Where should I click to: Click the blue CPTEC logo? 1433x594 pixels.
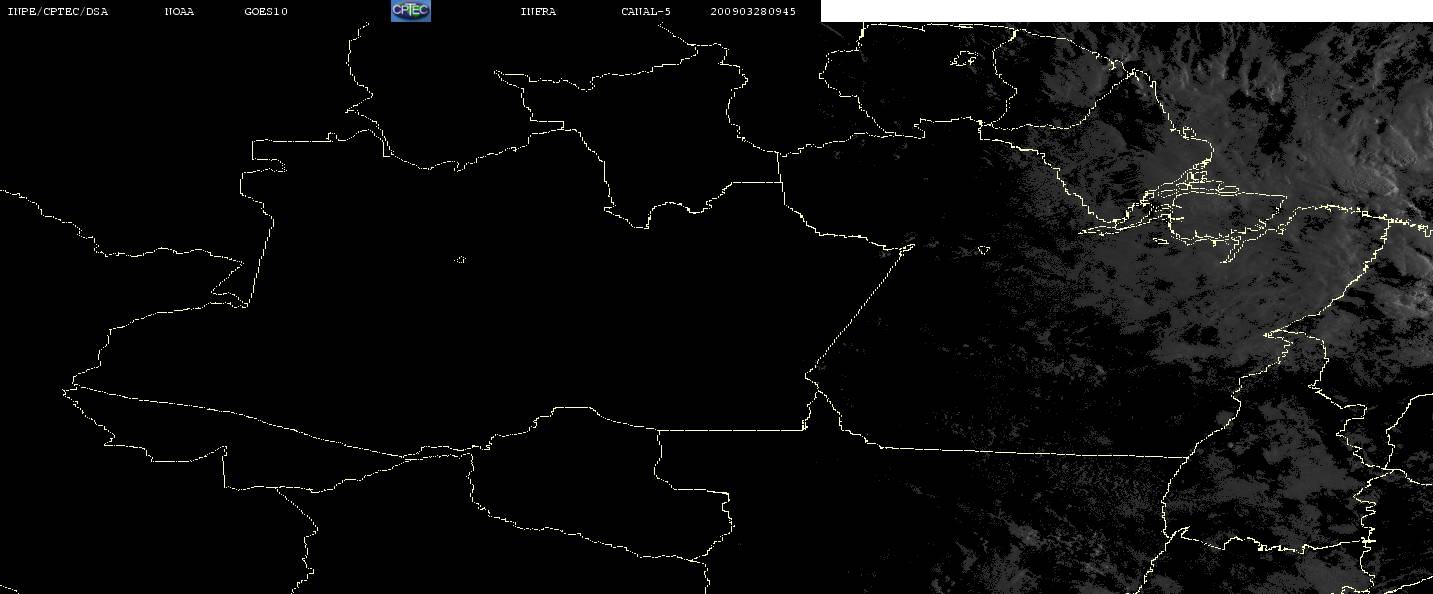pos(410,11)
